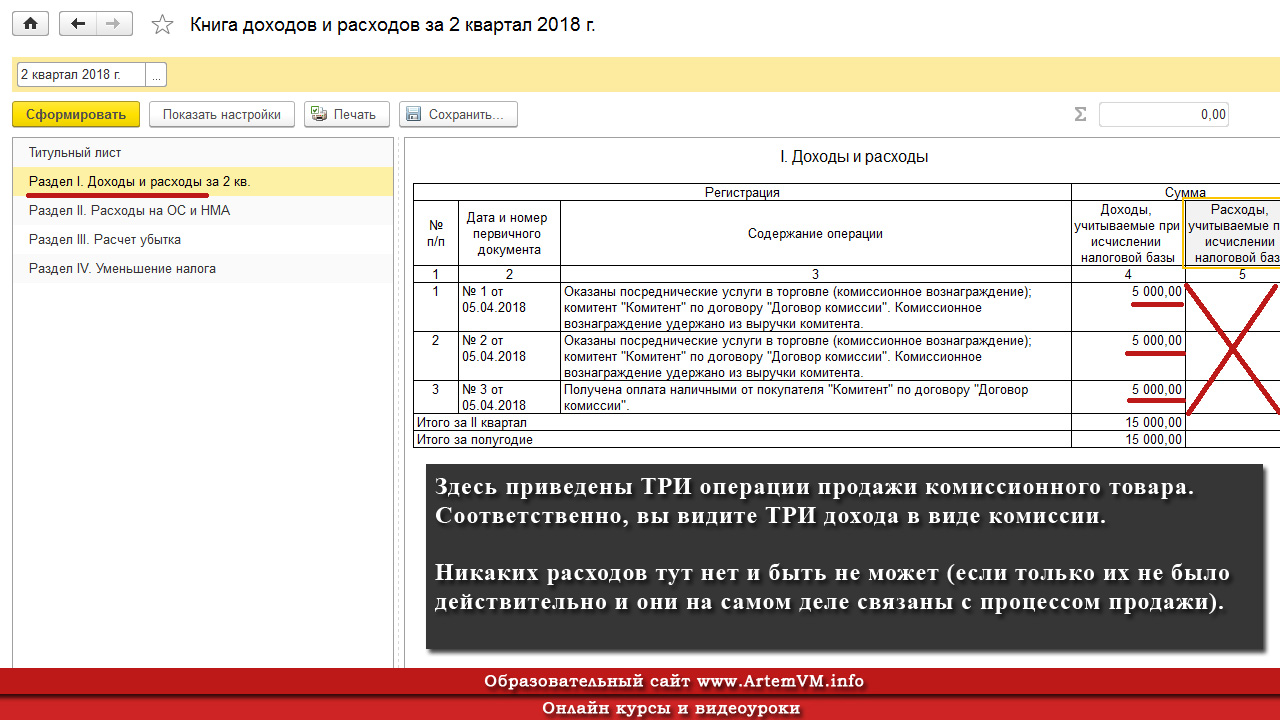Click the sigma sum icon

1080,114
